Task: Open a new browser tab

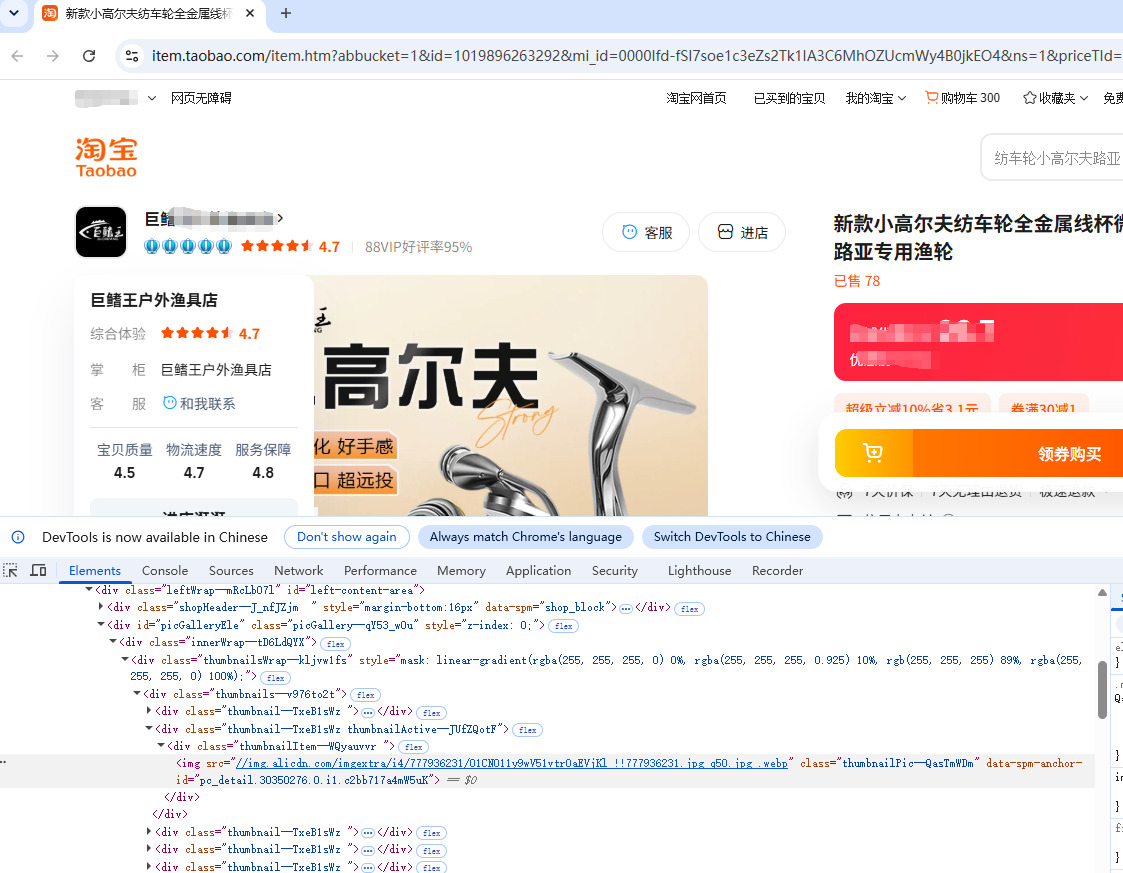Action: (x=286, y=14)
